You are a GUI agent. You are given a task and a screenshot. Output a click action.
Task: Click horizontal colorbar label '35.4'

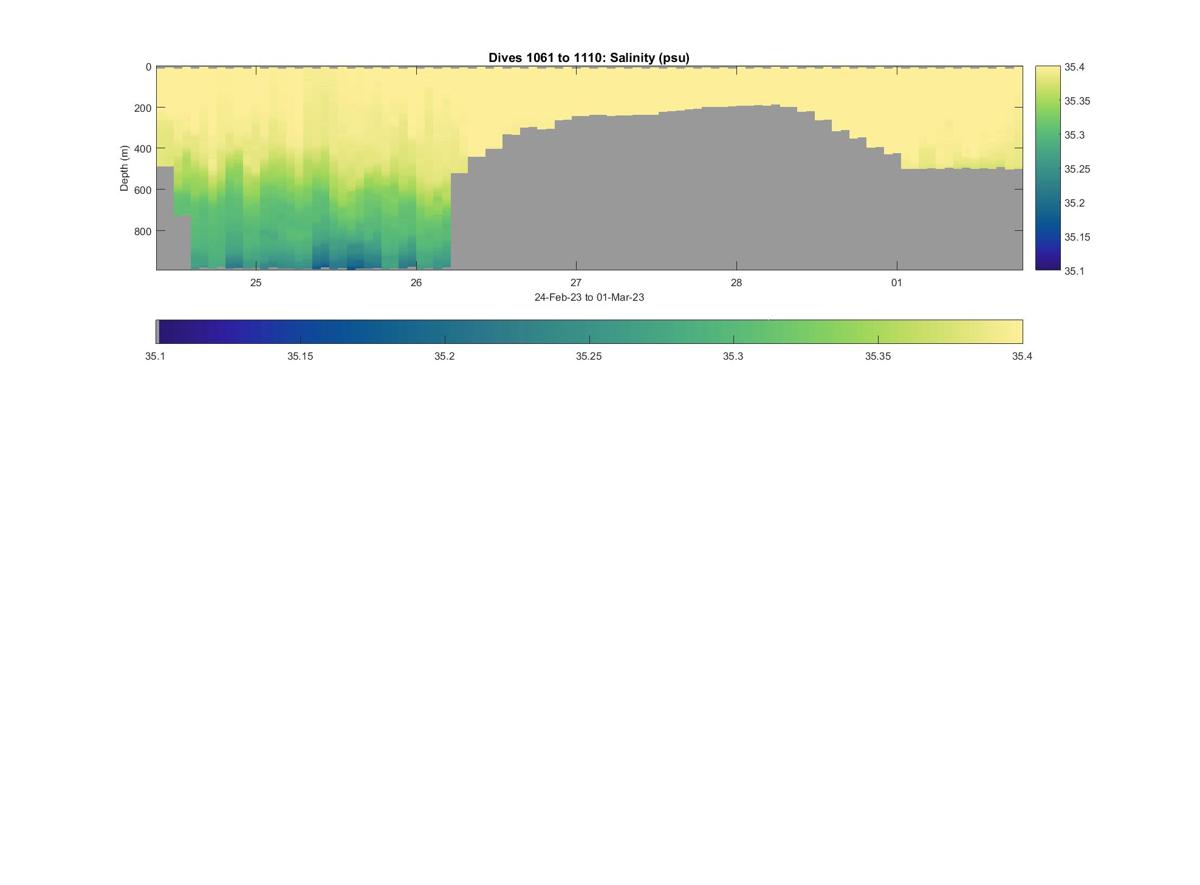coord(1022,356)
